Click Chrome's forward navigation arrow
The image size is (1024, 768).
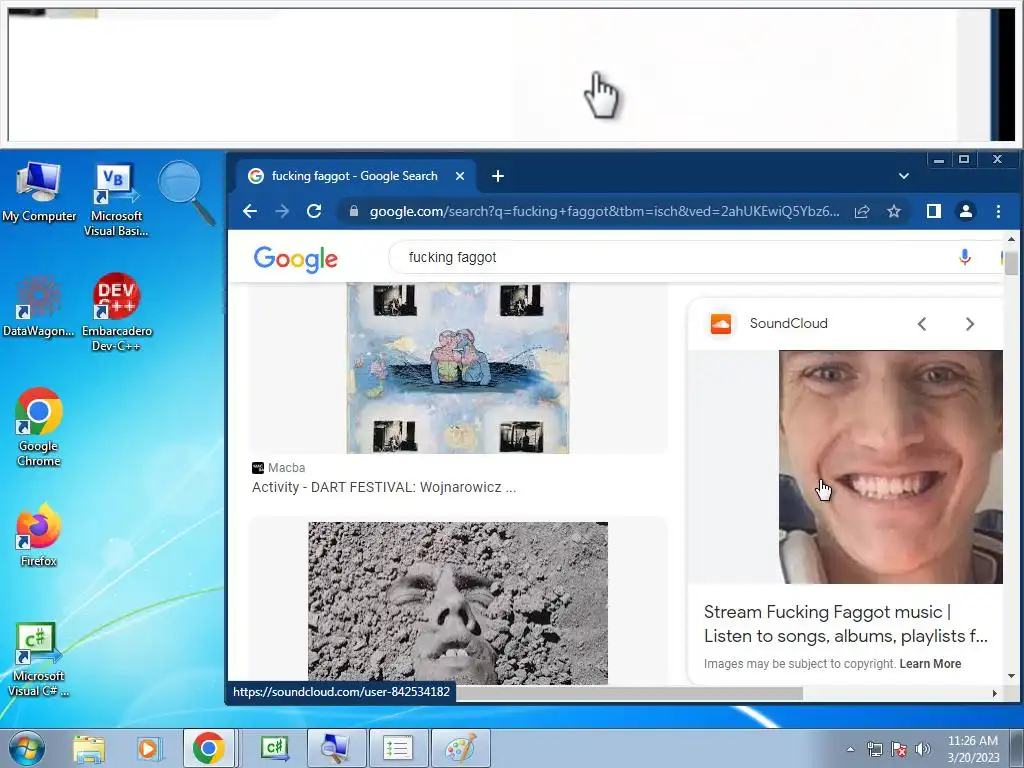(x=282, y=211)
